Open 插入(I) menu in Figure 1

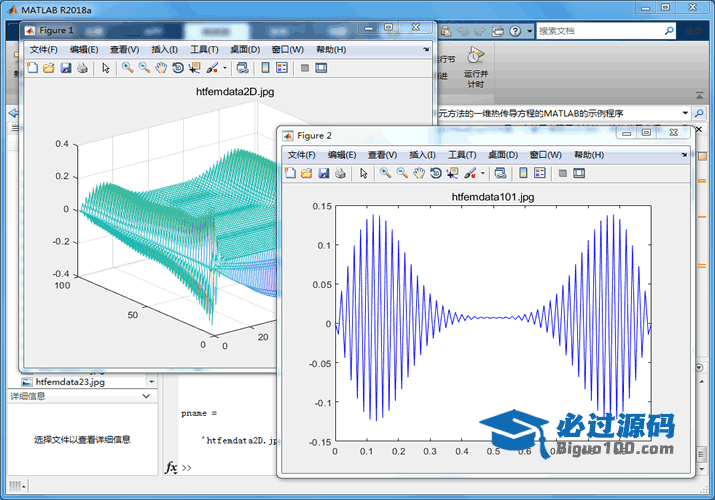point(165,50)
